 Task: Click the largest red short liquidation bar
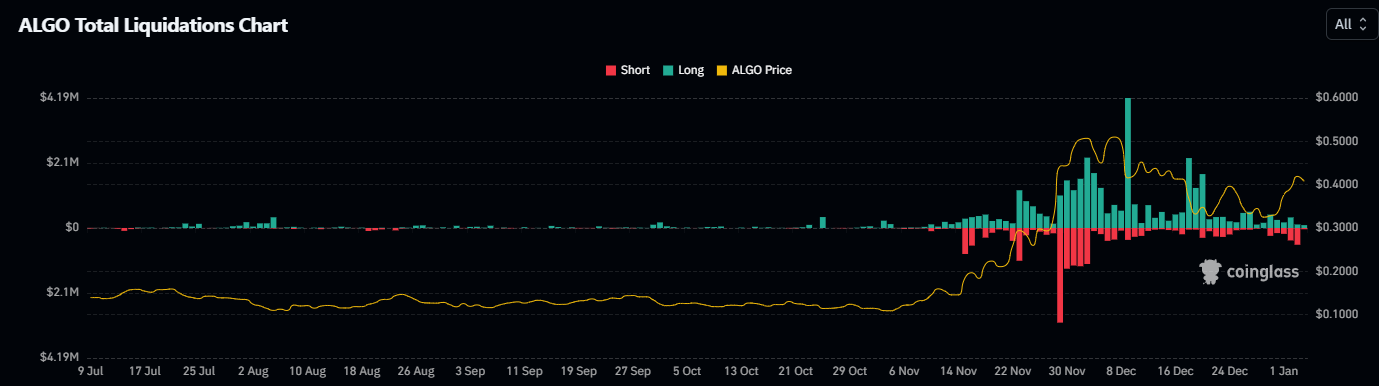(1060, 275)
